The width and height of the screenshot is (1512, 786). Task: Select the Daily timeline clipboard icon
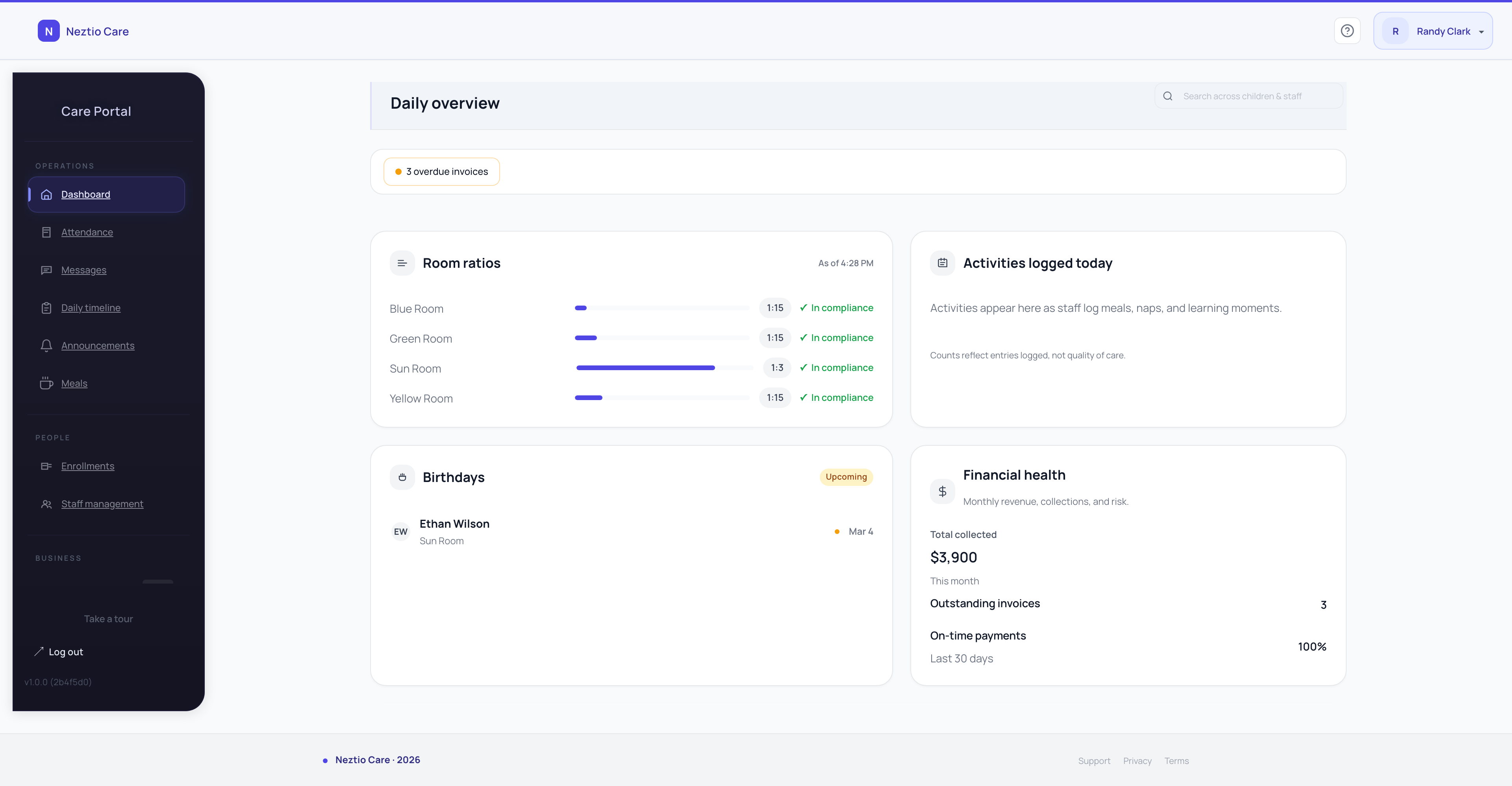coord(47,308)
